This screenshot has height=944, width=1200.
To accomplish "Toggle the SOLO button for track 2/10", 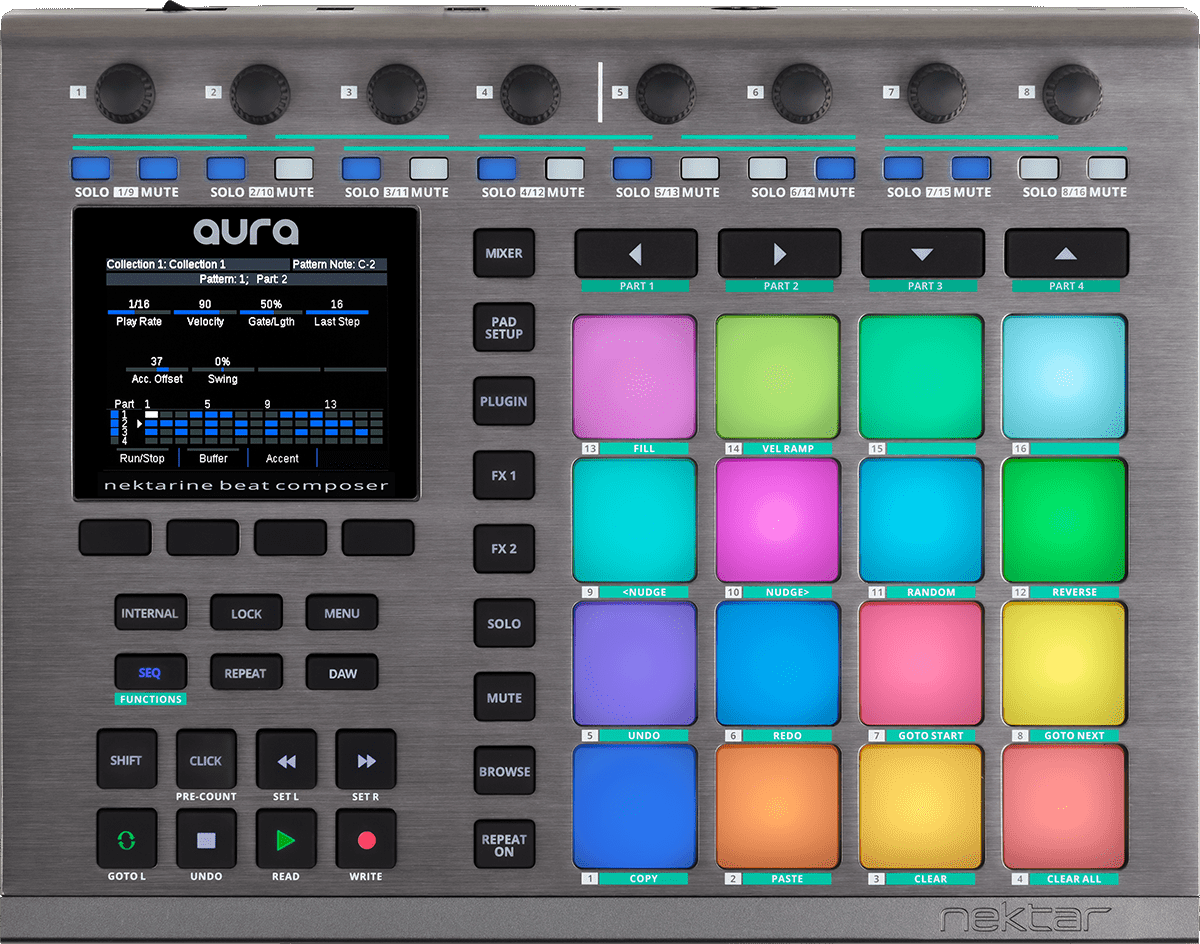I will click(x=226, y=168).
